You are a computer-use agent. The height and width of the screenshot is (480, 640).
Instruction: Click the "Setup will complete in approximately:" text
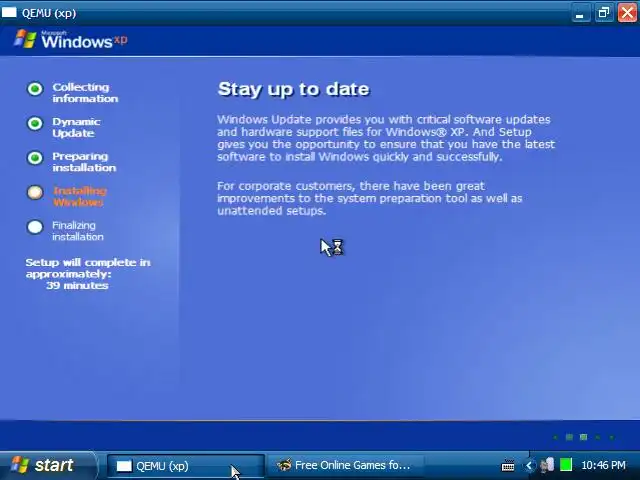pos(88,268)
